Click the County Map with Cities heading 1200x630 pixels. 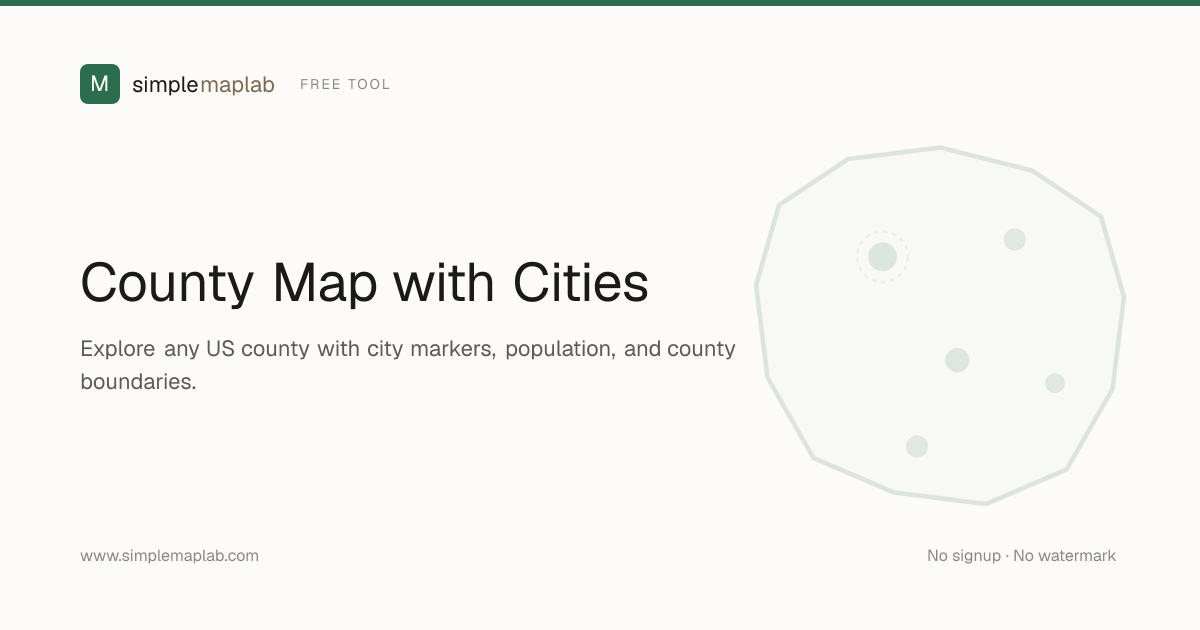[x=365, y=282]
